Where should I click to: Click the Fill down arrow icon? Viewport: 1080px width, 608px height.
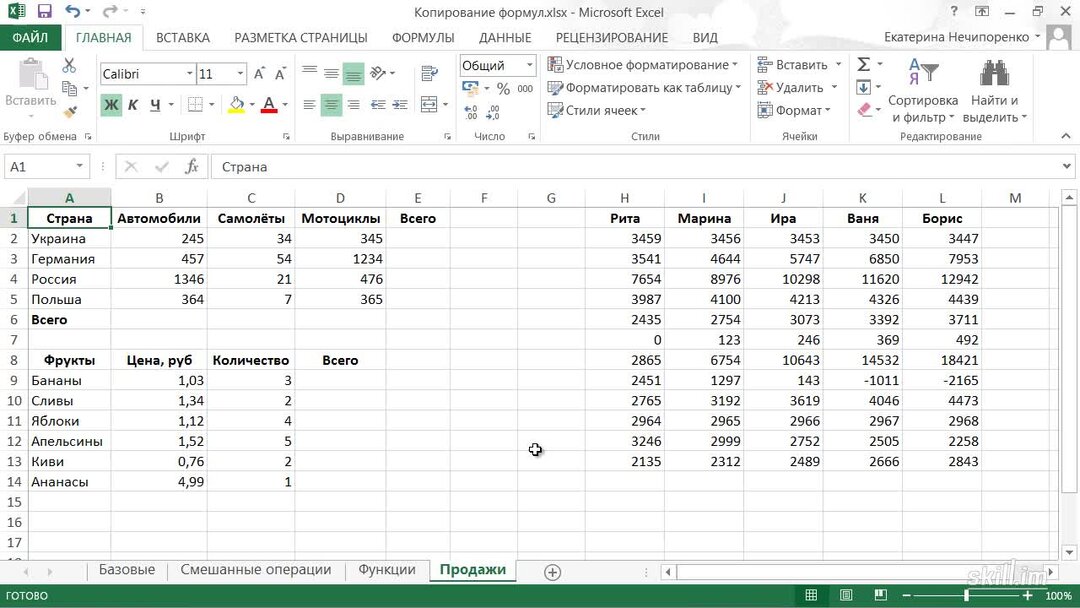coord(864,87)
